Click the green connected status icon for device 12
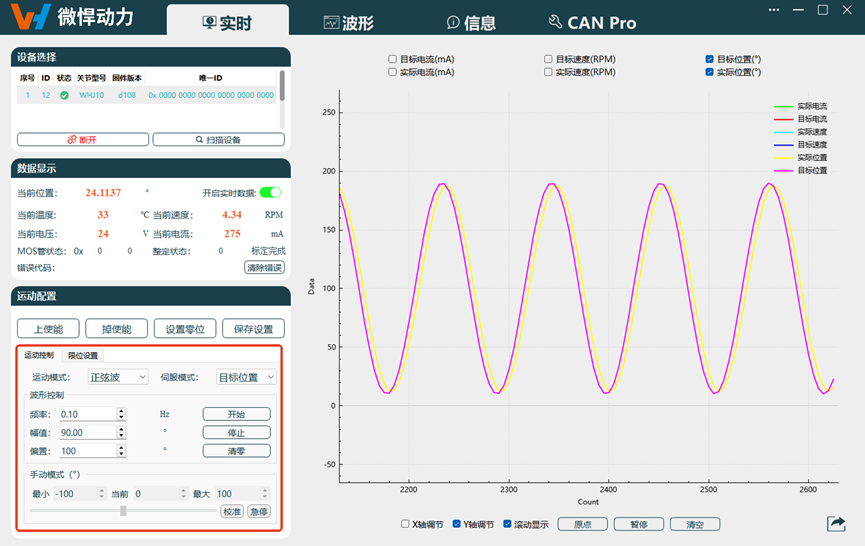The image size is (865, 546). [64, 95]
